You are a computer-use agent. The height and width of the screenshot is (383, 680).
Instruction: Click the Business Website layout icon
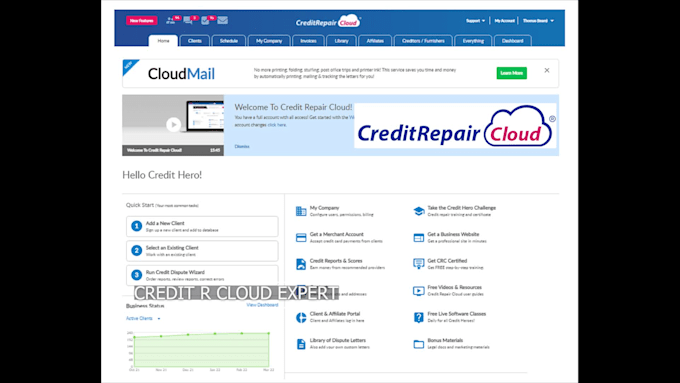click(x=418, y=238)
